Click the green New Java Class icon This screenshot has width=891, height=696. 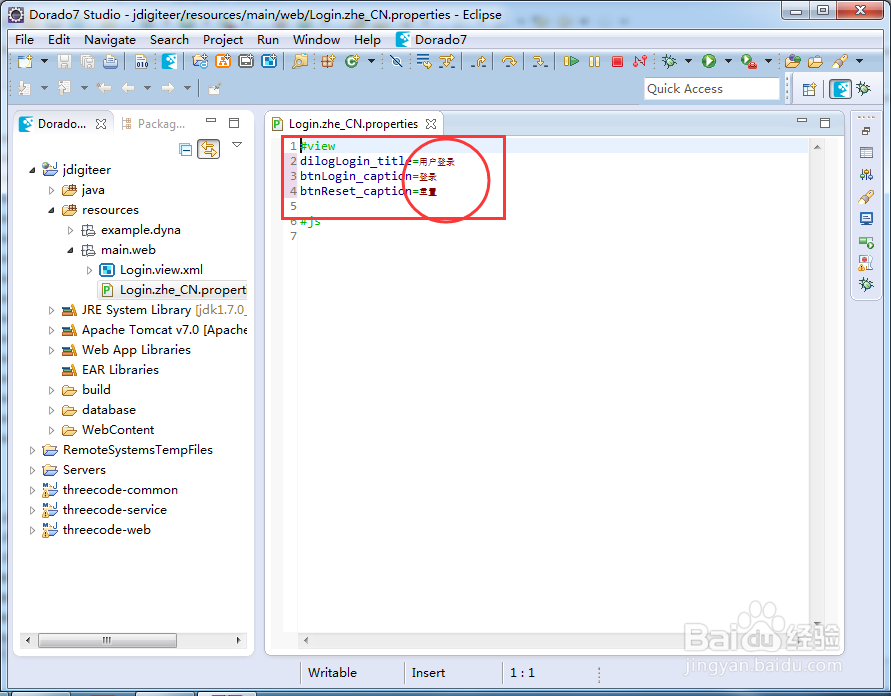coord(352,61)
